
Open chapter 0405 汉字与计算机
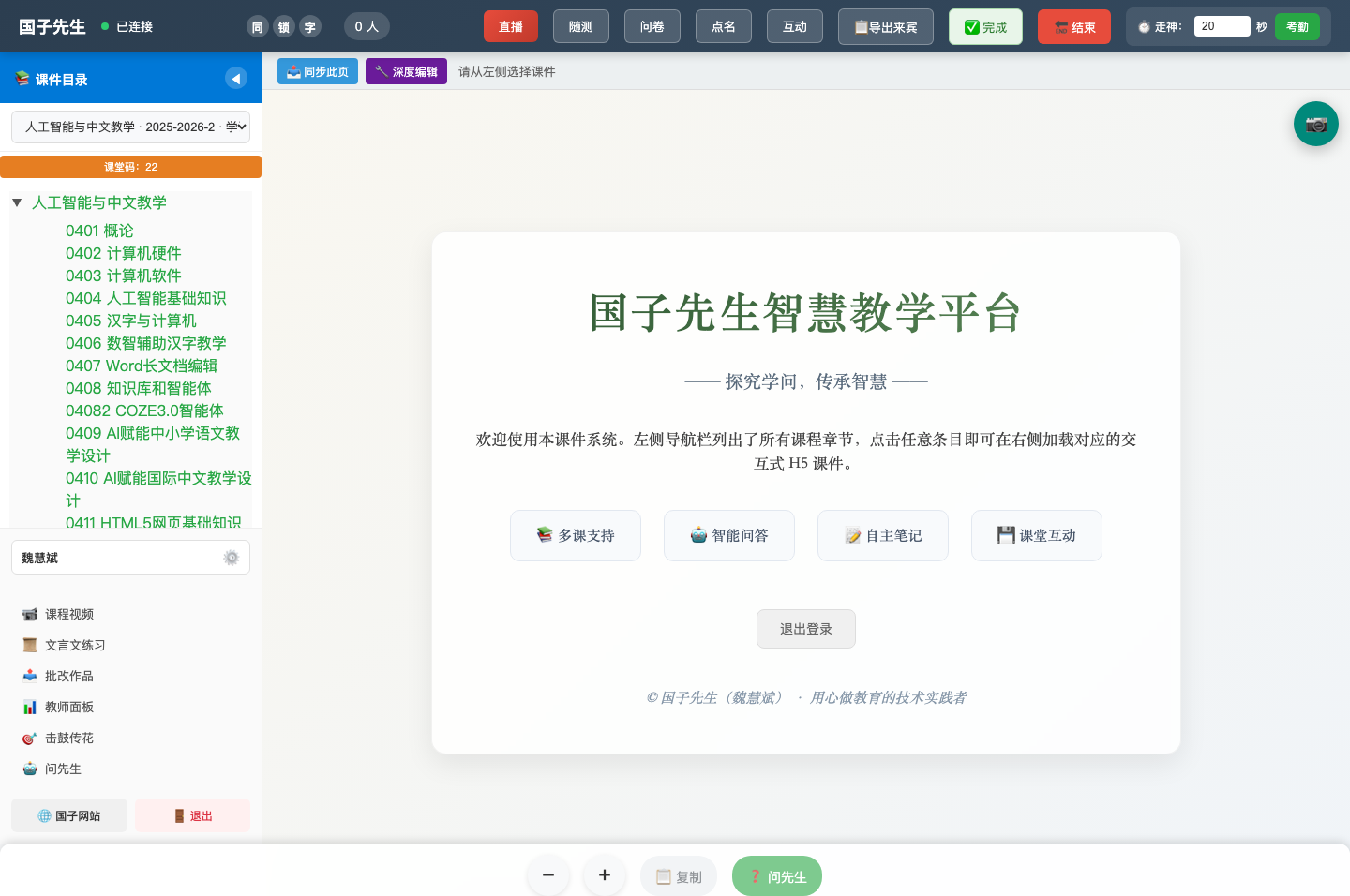131,321
